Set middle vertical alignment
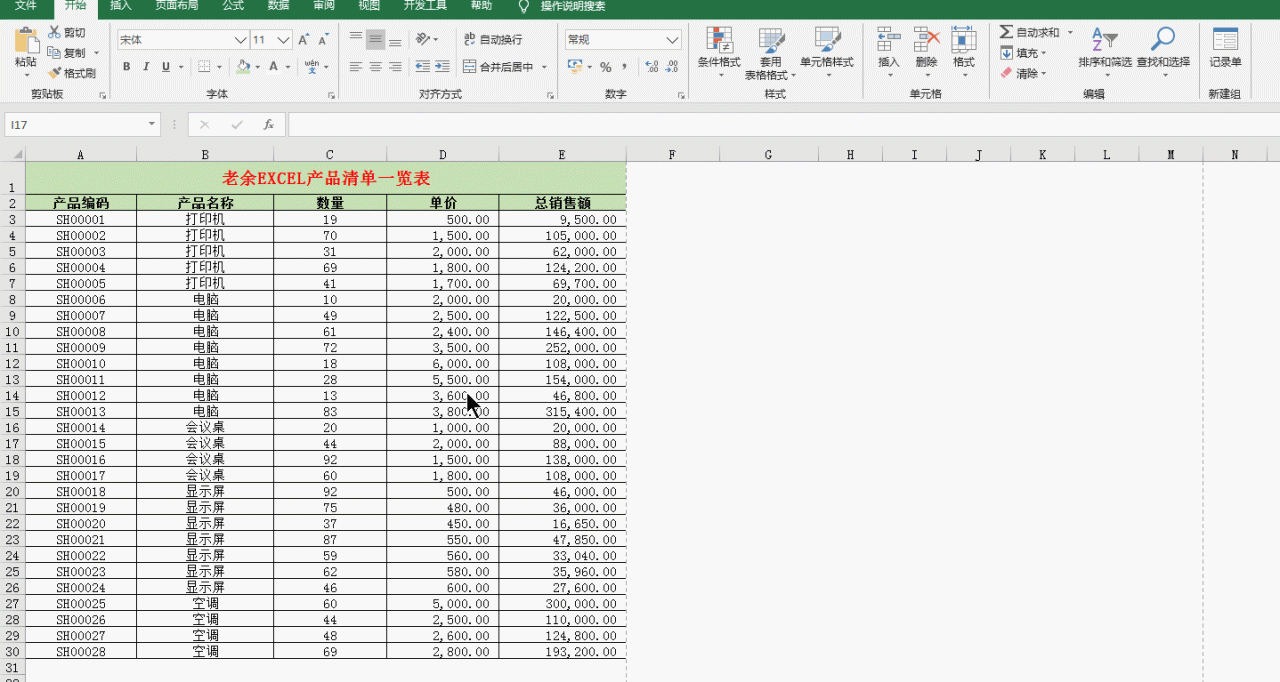Image resolution: width=1280 pixels, height=682 pixels. 375,40
